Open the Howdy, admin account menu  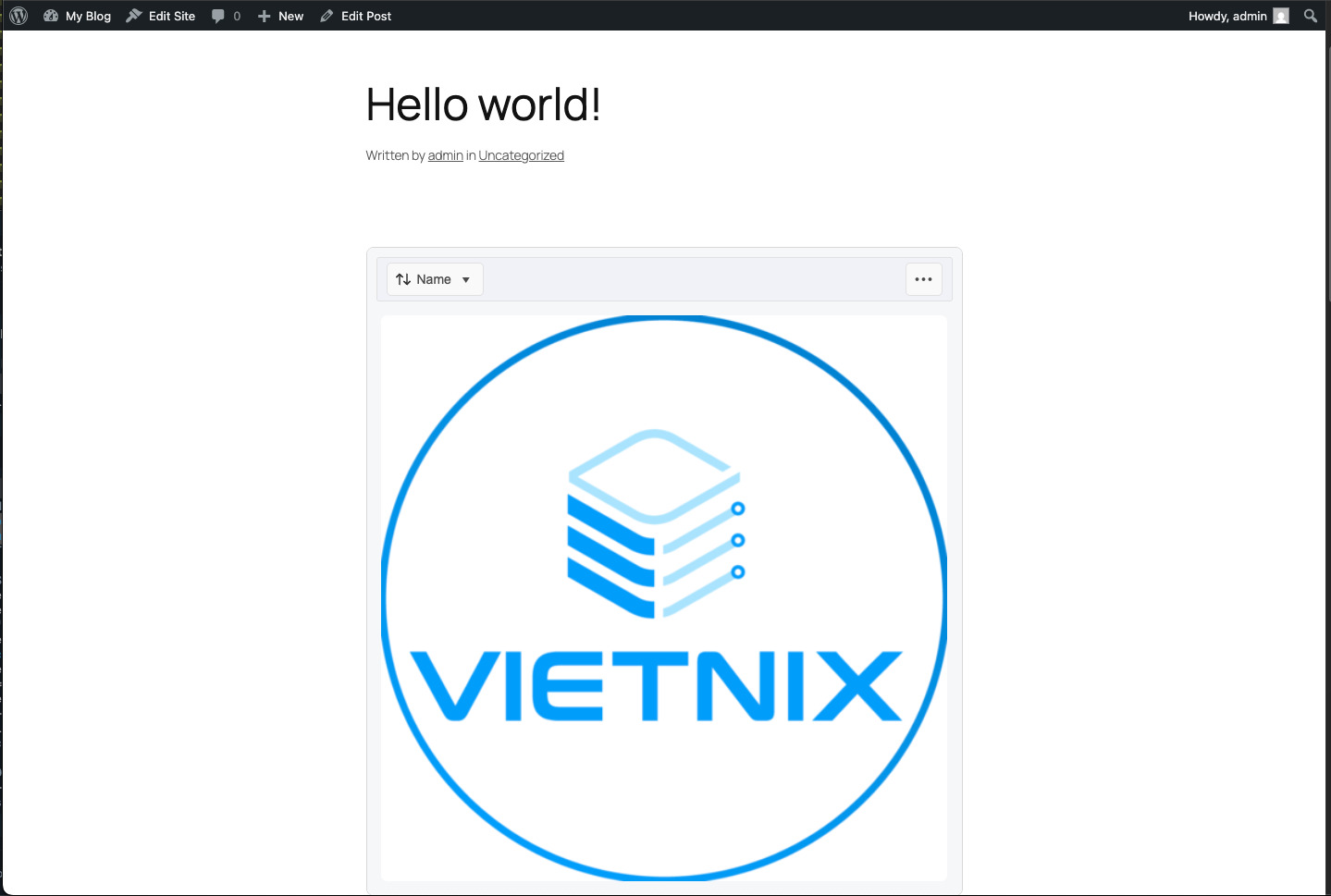click(x=1238, y=16)
